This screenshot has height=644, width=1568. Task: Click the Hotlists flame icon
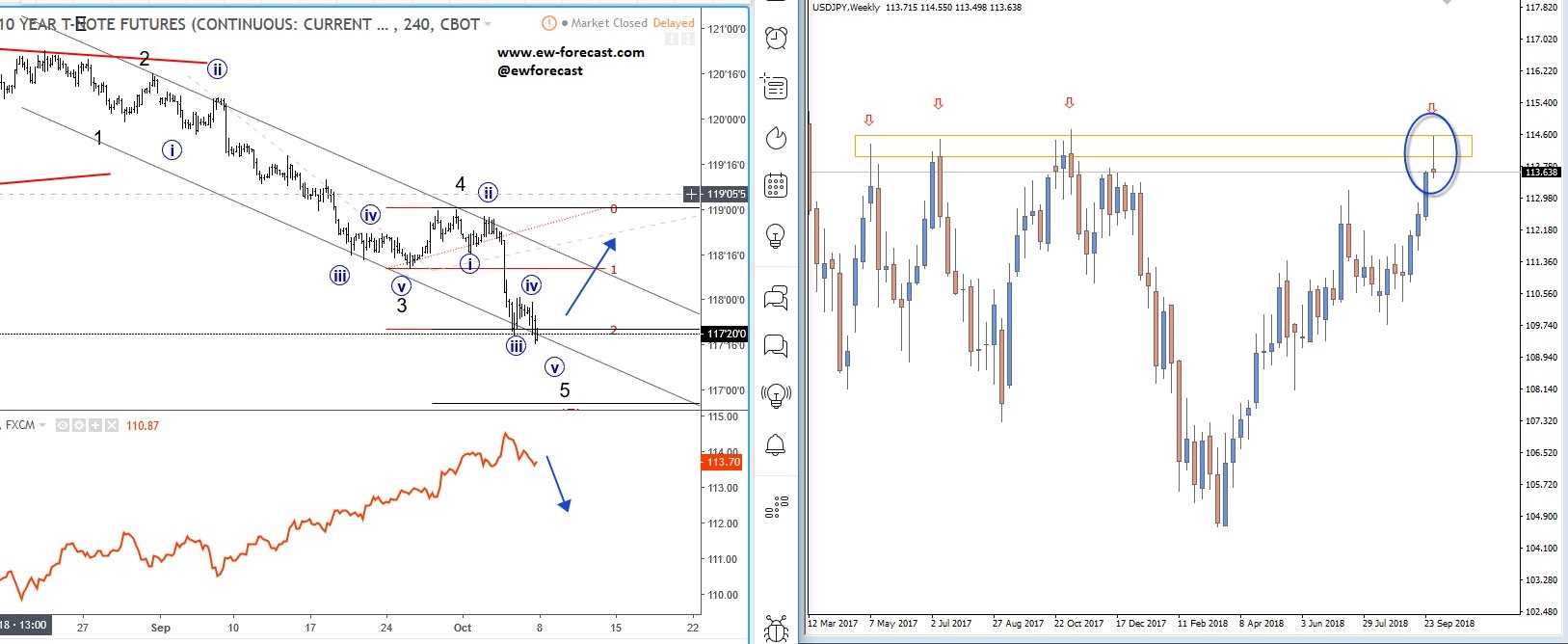click(776, 139)
